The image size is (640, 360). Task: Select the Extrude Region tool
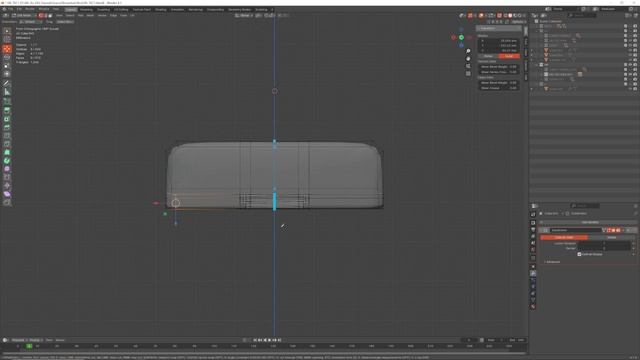coord(7,111)
